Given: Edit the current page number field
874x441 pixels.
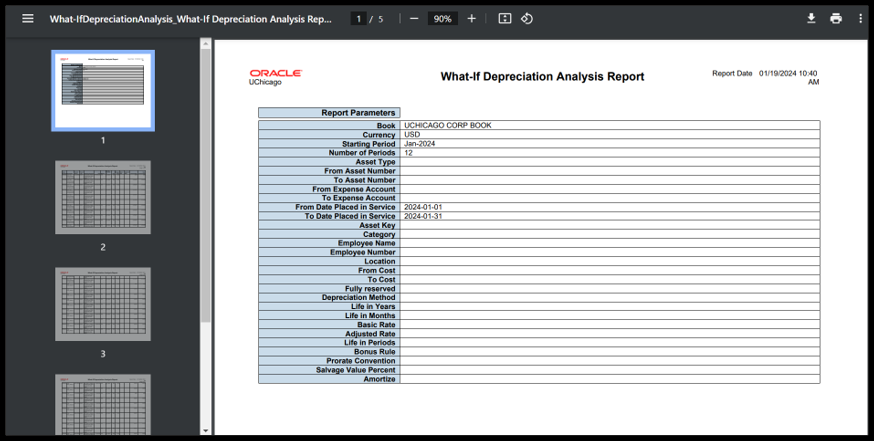Looking at the screenshot, I should (358, 19).
